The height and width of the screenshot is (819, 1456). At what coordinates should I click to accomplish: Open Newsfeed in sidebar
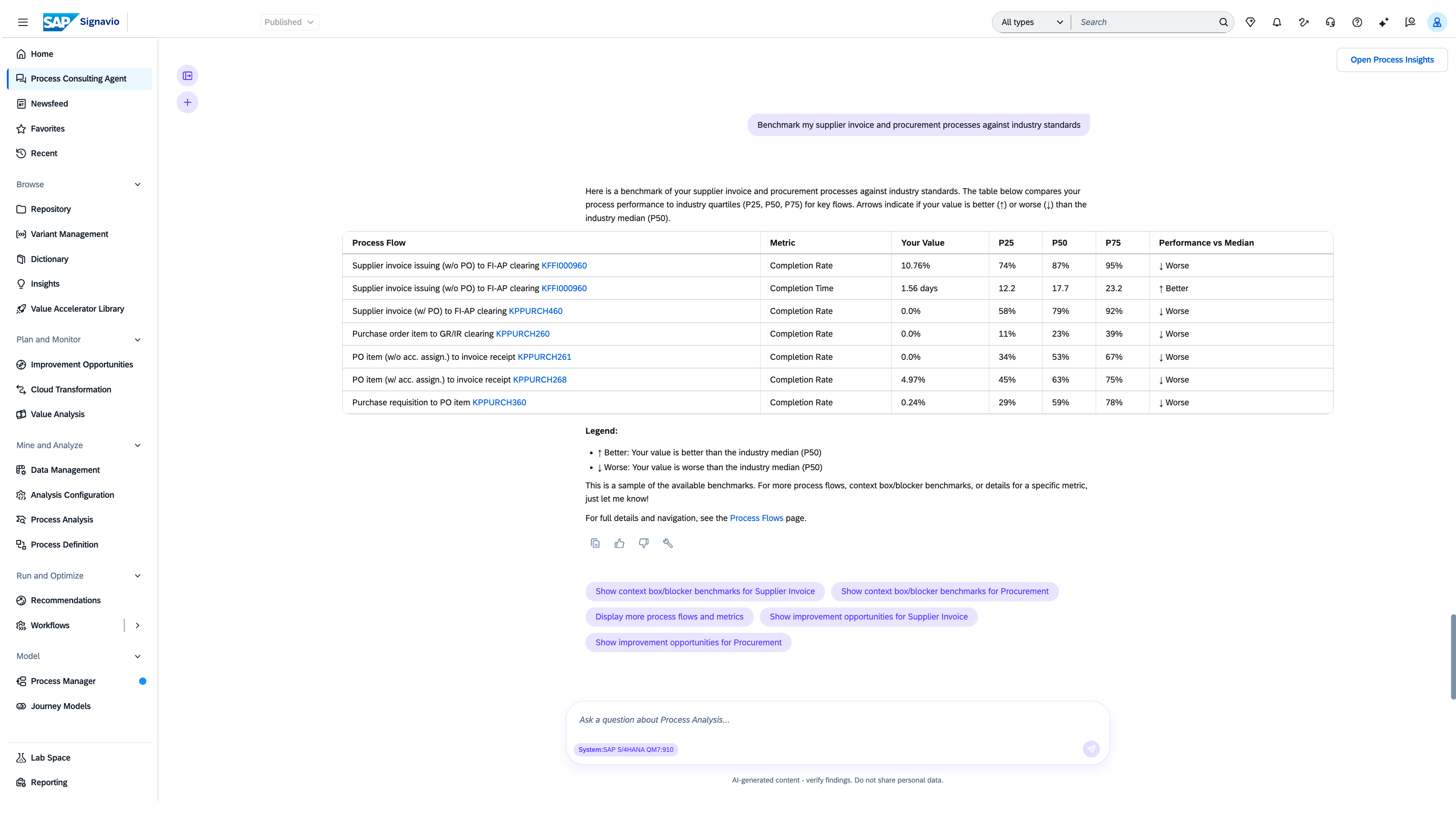[x=79, y=104]
